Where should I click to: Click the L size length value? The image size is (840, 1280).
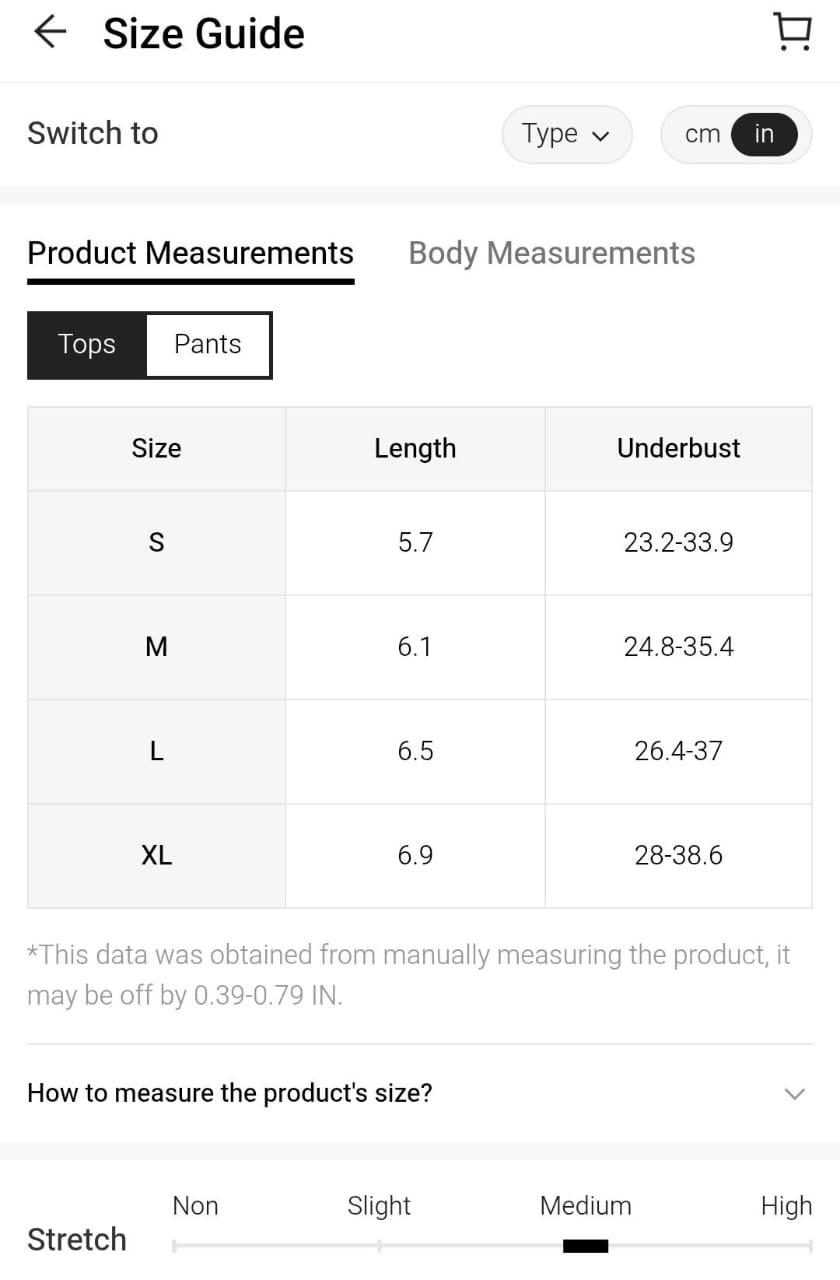pos(415,751)
